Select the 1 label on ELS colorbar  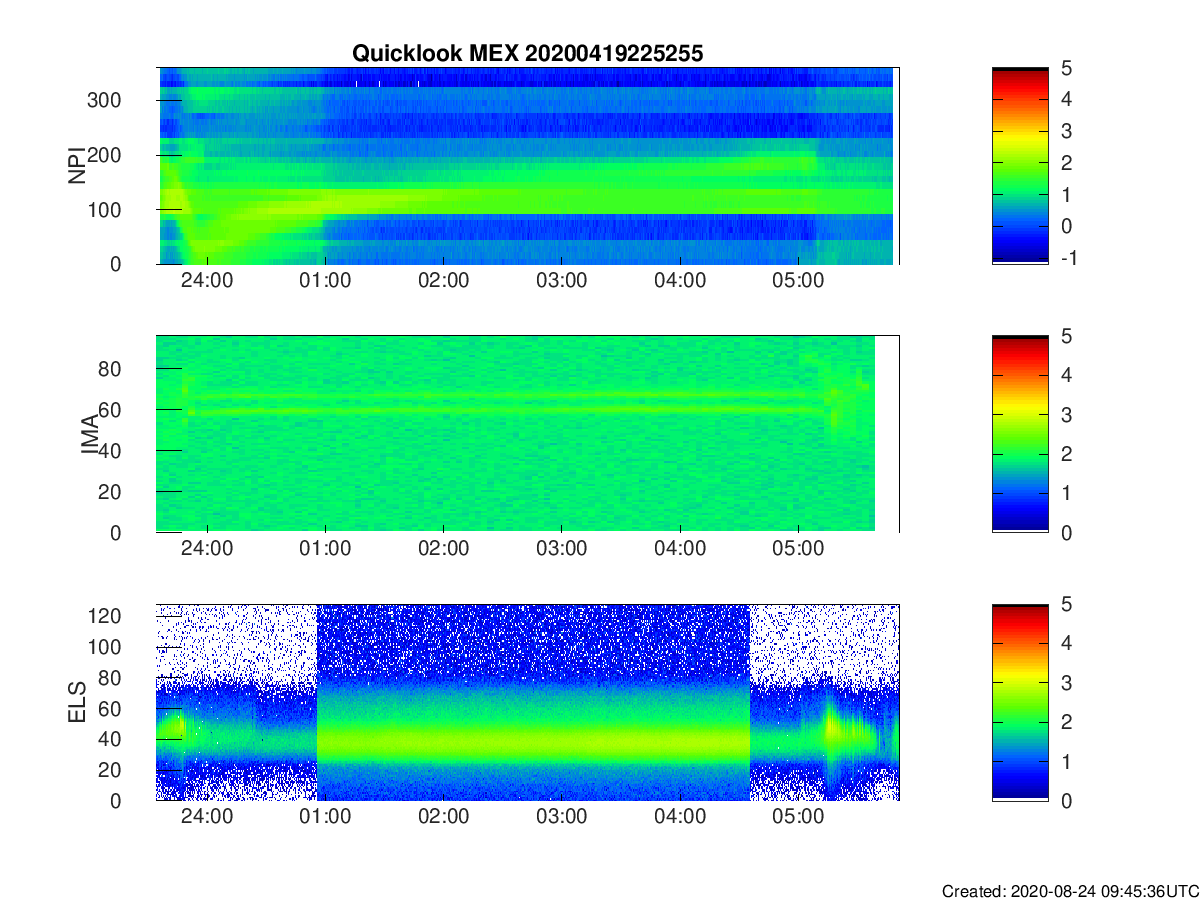coord(1068,761)
